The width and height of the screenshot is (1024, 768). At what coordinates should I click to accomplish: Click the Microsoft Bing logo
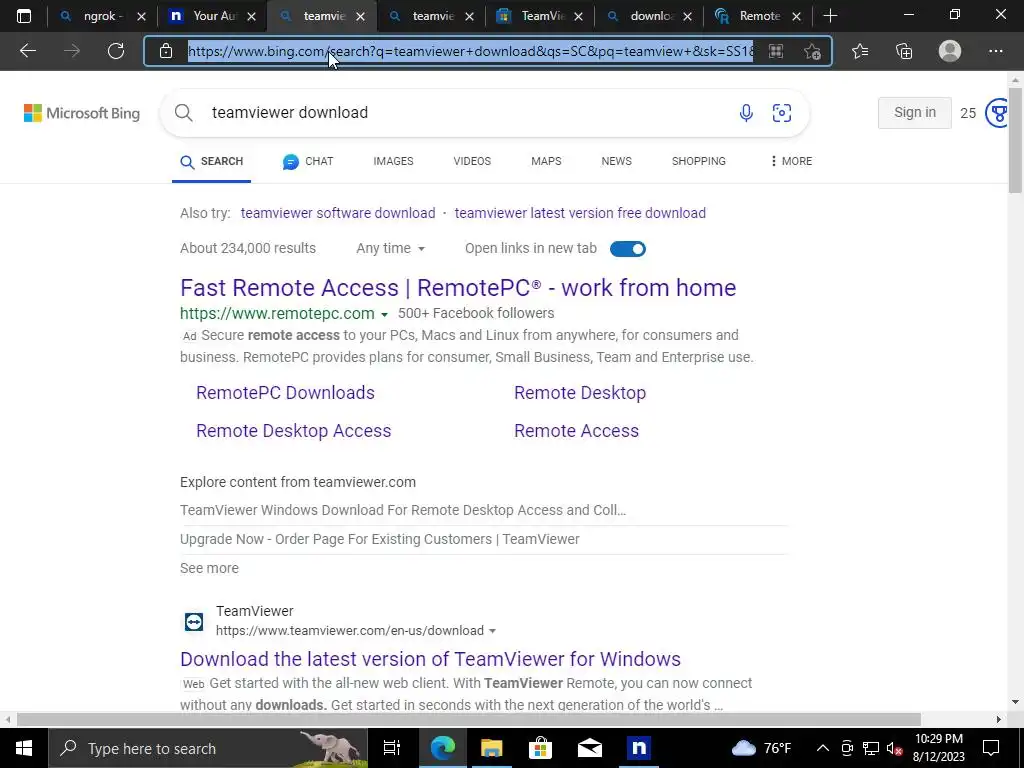point(82,113)
